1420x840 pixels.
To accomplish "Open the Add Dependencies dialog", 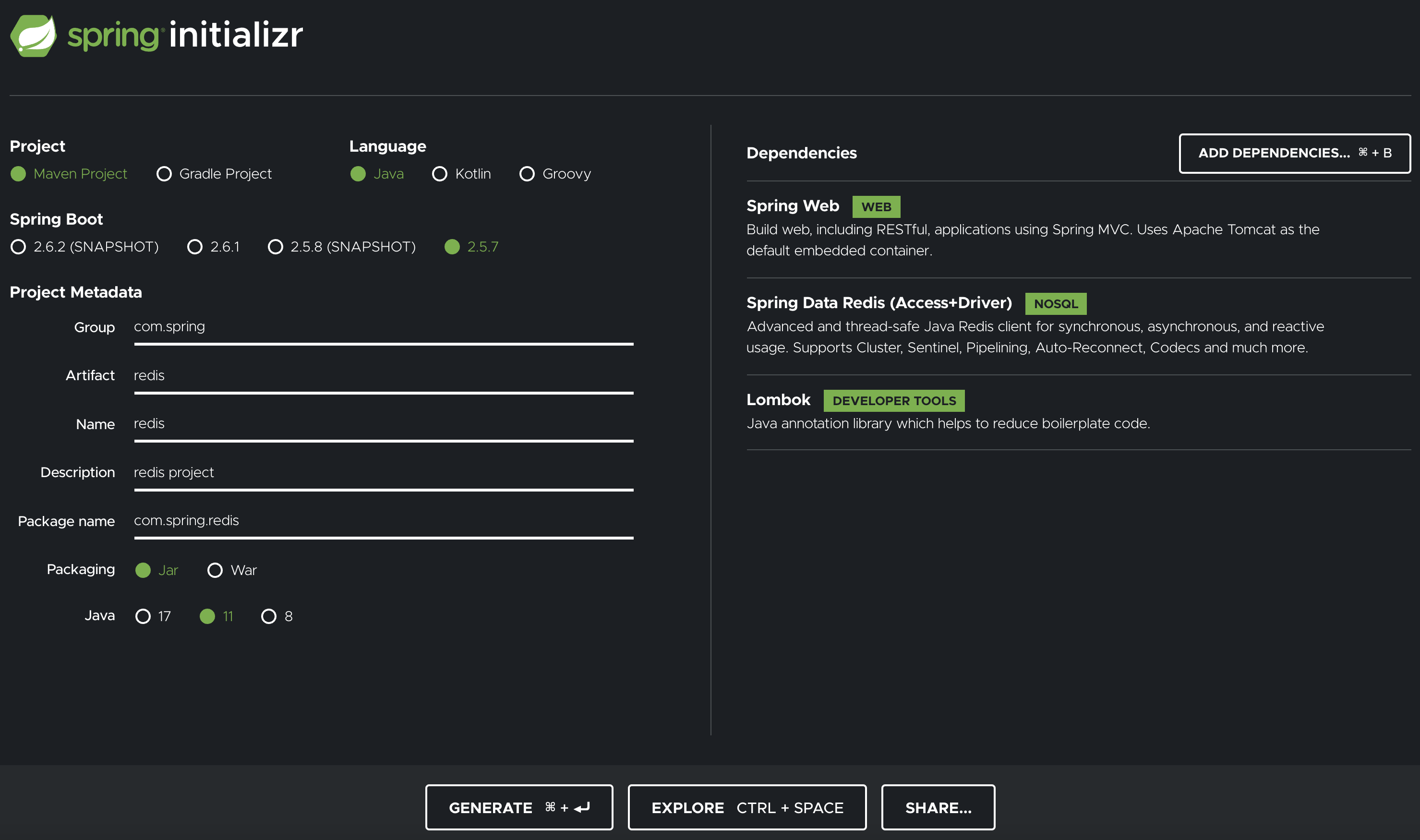I will (x=1294, y=154).
